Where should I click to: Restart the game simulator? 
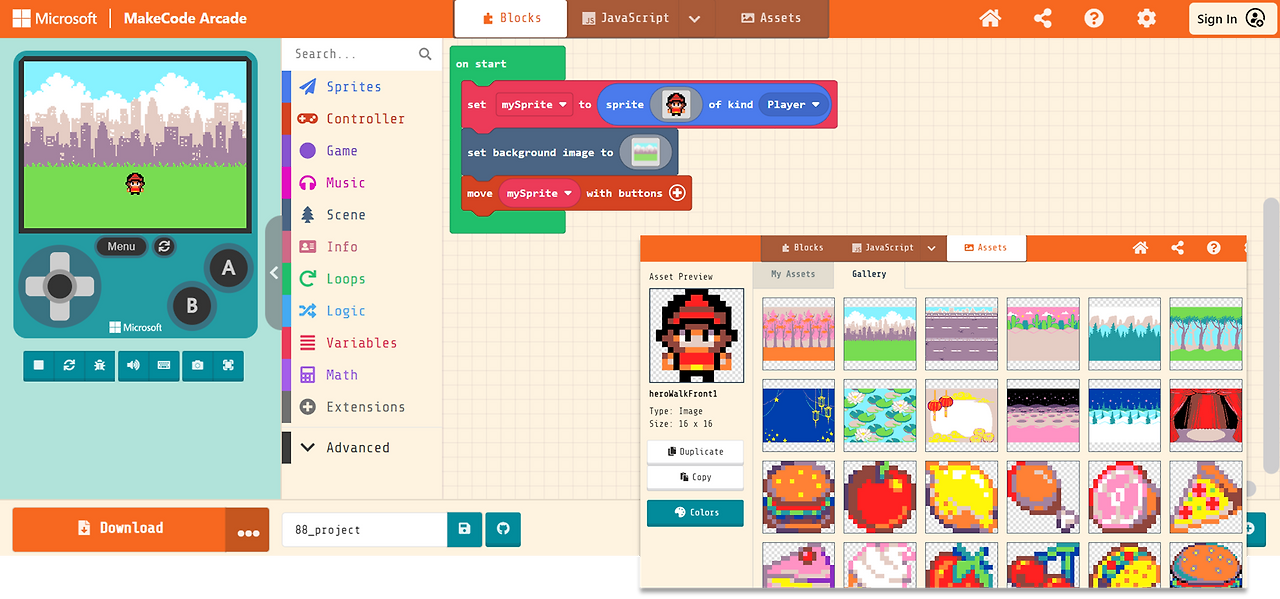68,366
